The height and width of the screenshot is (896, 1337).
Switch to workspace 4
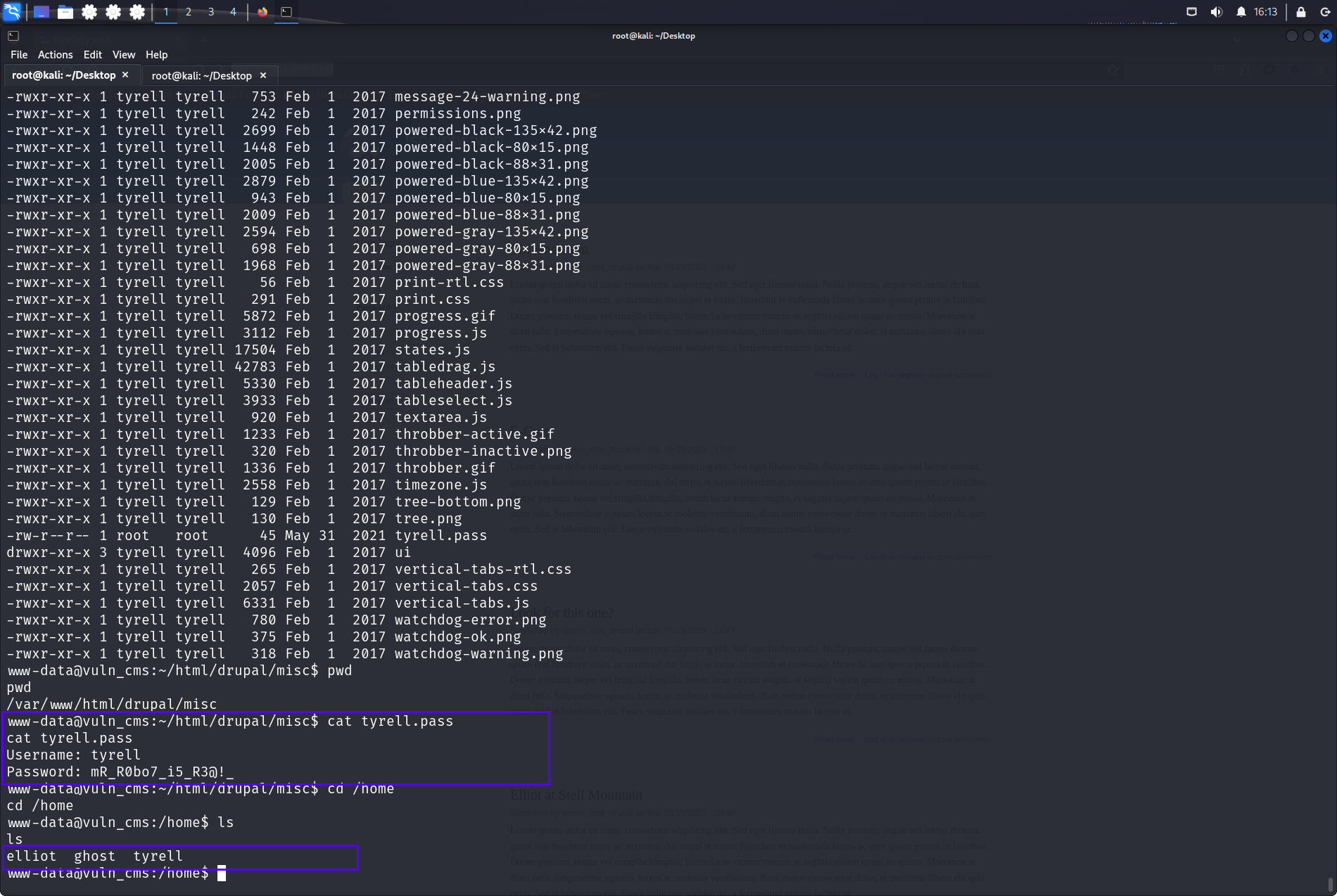[233, 12]
